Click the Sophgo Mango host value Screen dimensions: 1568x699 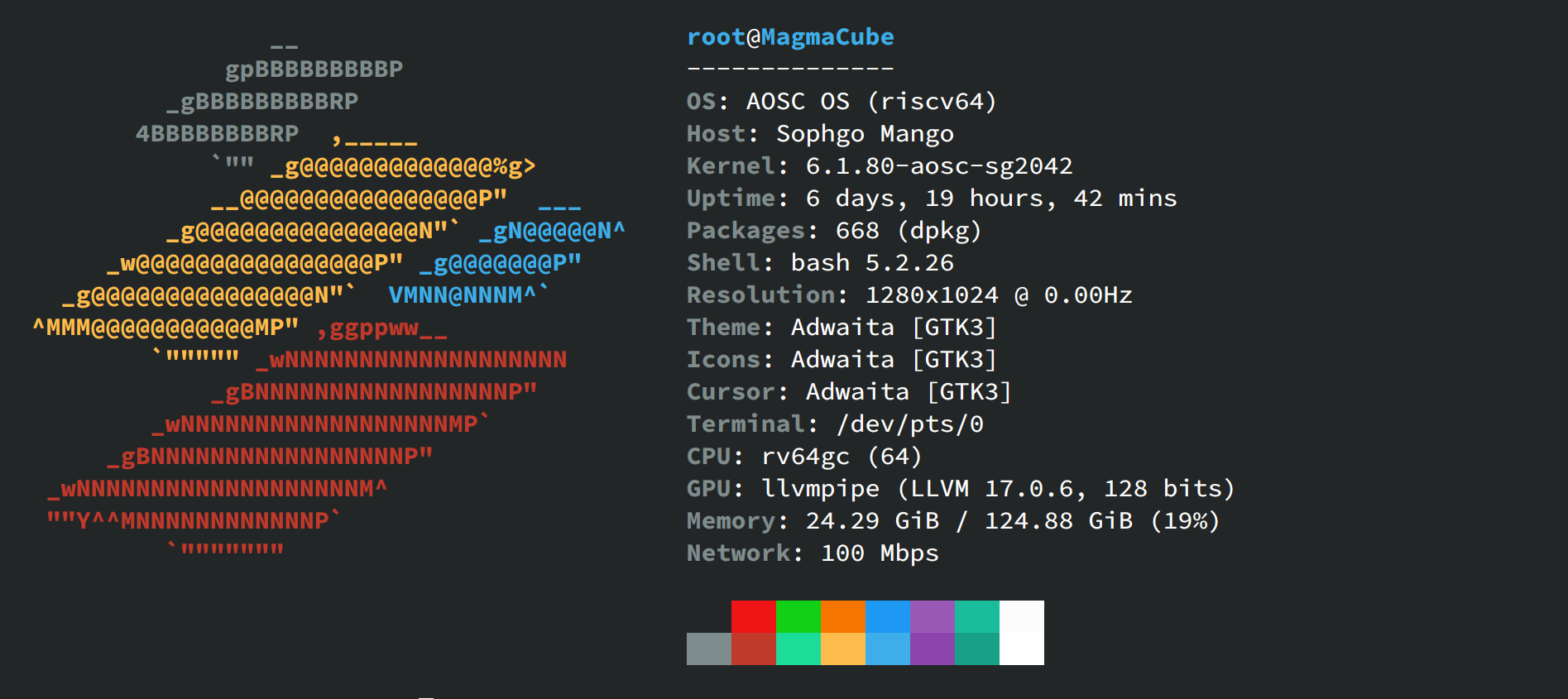(x=865, y=134)
